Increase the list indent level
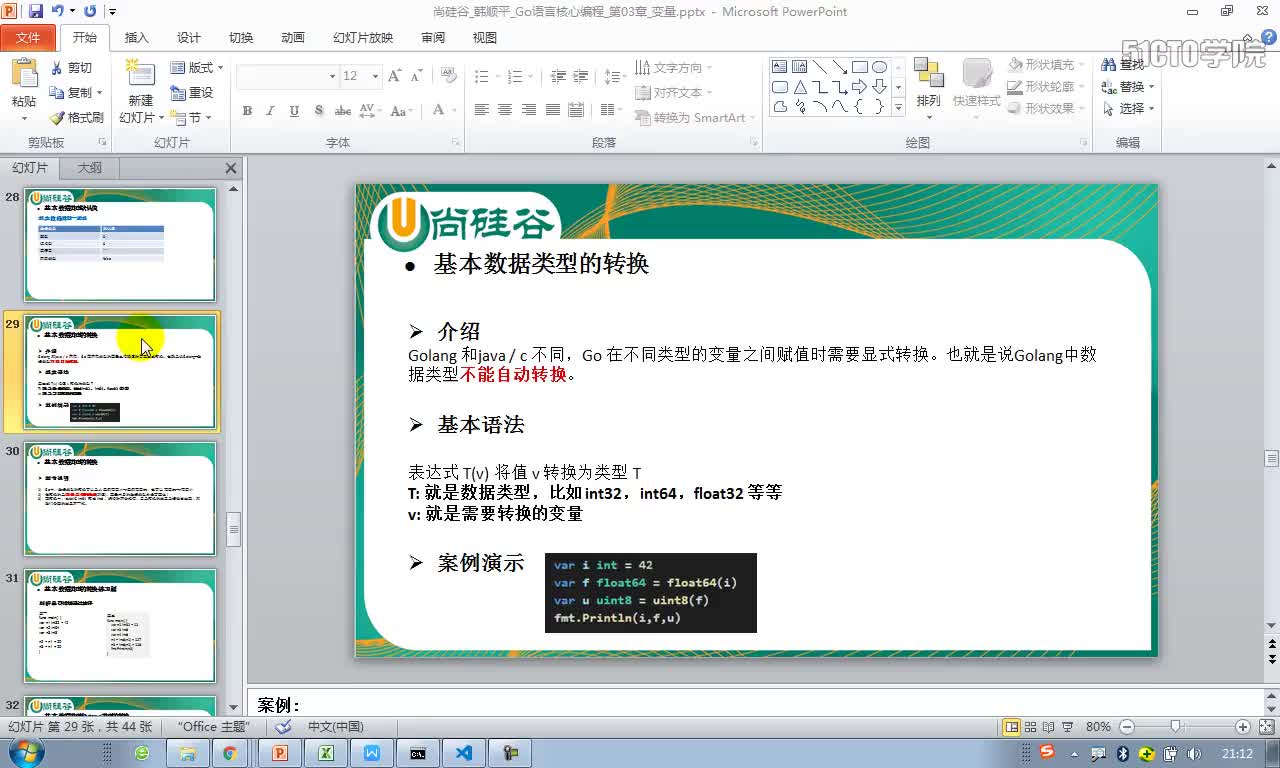Viewport: 1280px width, 768px height. tap(581, 76)
